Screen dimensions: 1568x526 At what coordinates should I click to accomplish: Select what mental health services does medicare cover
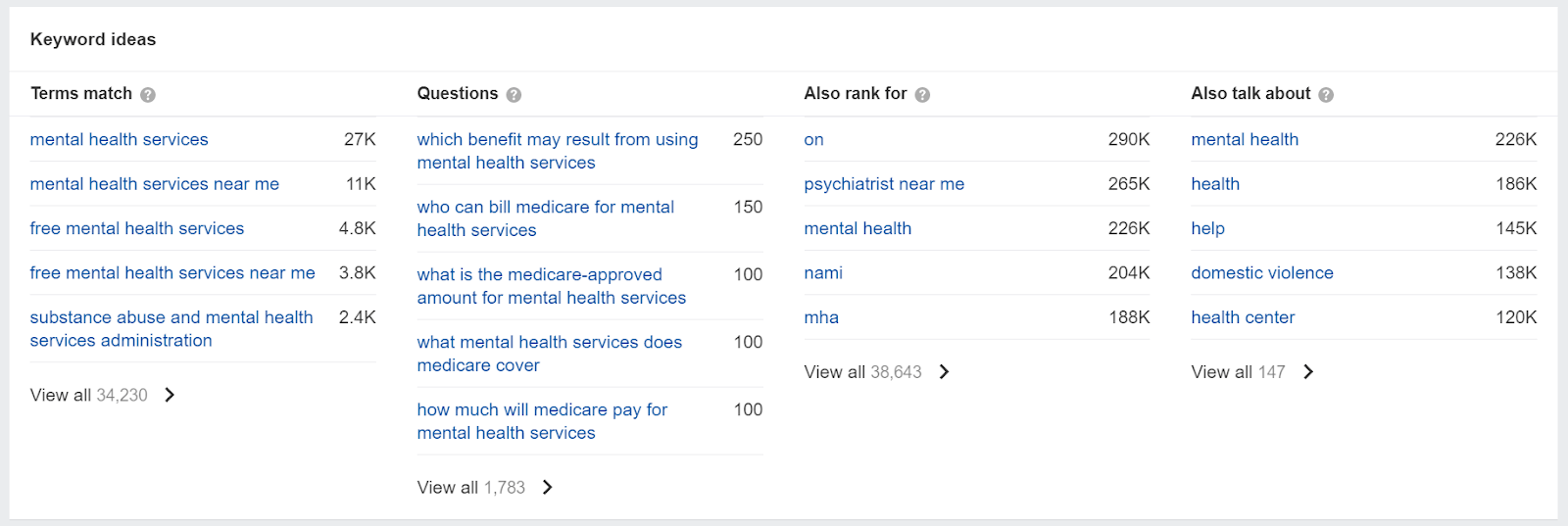pos(550,354)
